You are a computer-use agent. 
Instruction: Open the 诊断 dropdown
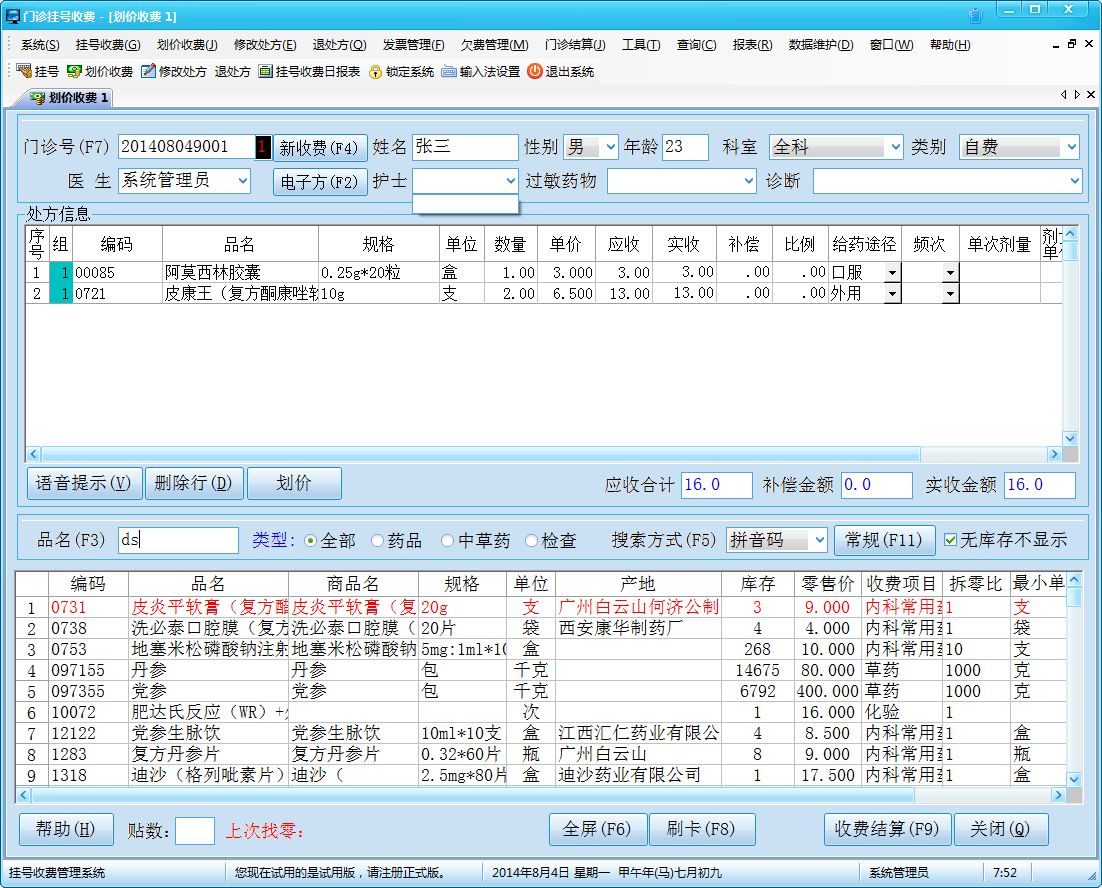(x=1075, y=181)
